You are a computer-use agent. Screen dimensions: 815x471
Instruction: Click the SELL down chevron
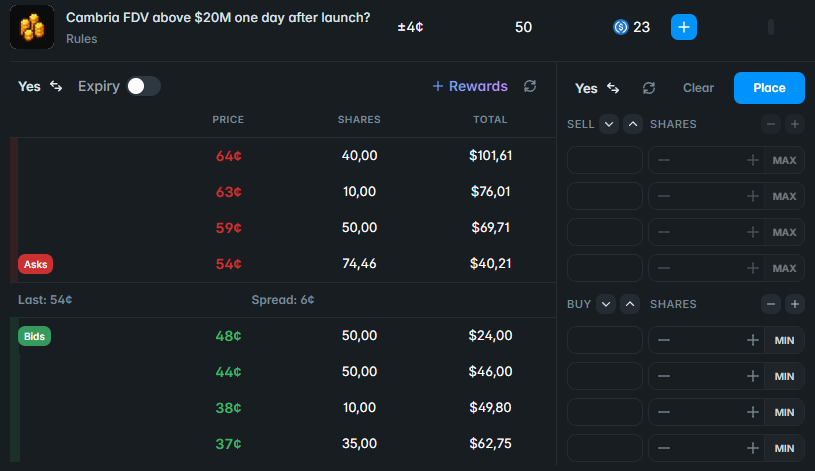pos(609,124)
